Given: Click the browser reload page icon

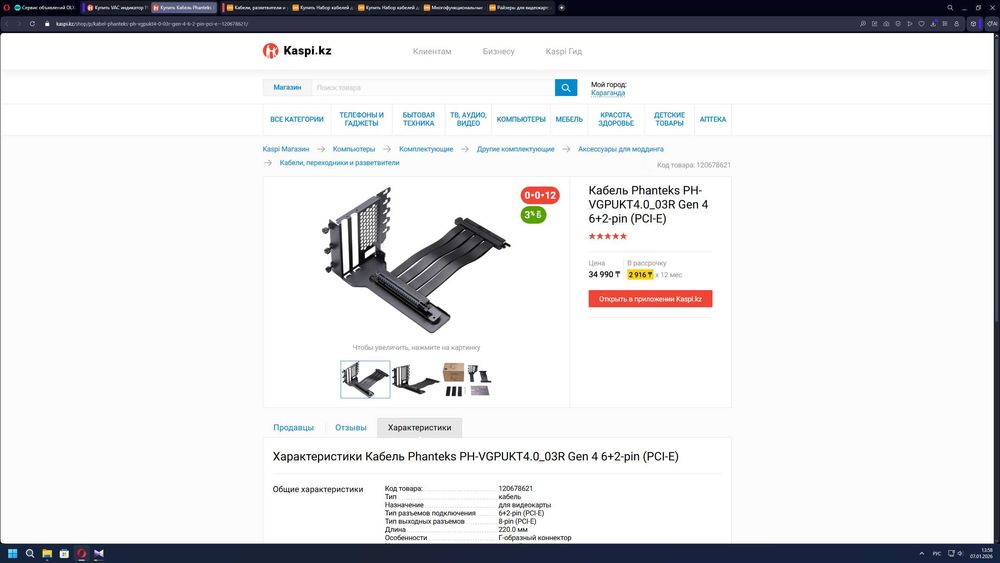Looking at the screenshot, I should pos(32,24).
